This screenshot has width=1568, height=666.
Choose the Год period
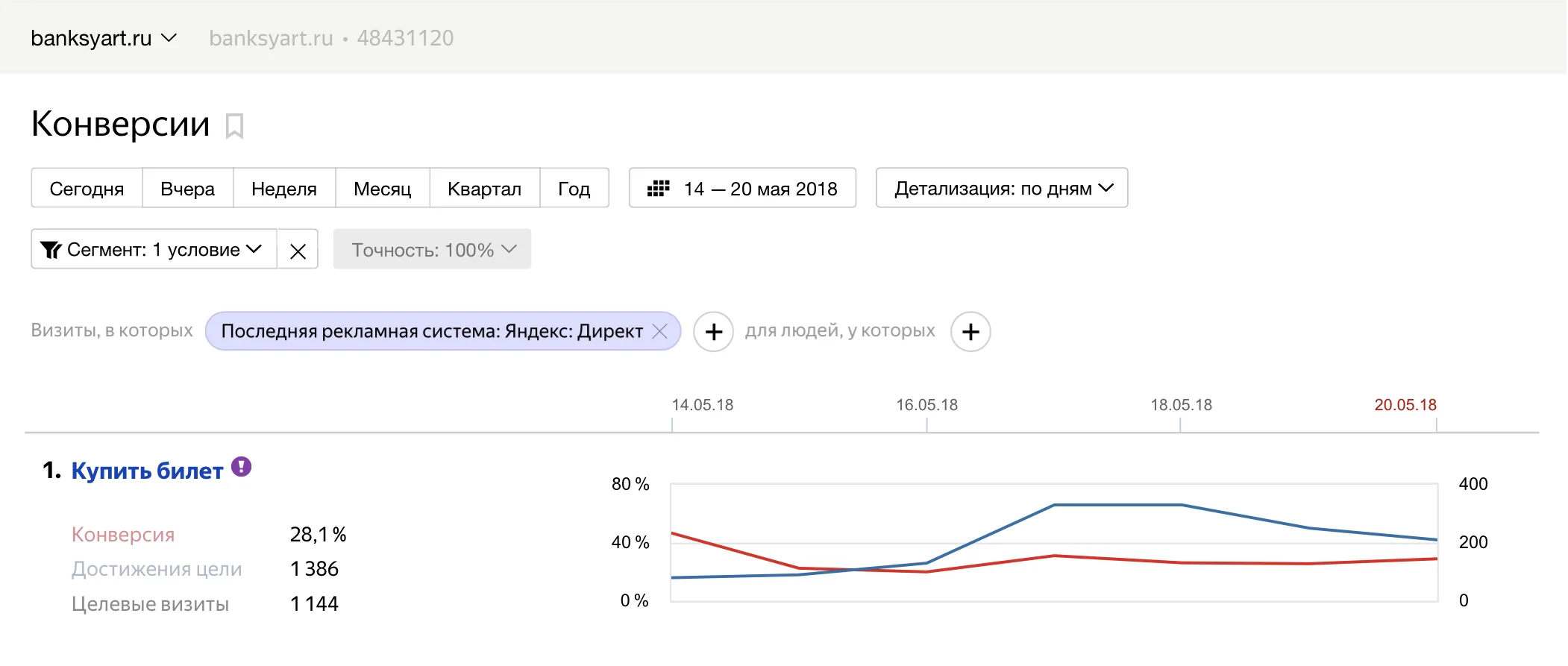(574, 188)
